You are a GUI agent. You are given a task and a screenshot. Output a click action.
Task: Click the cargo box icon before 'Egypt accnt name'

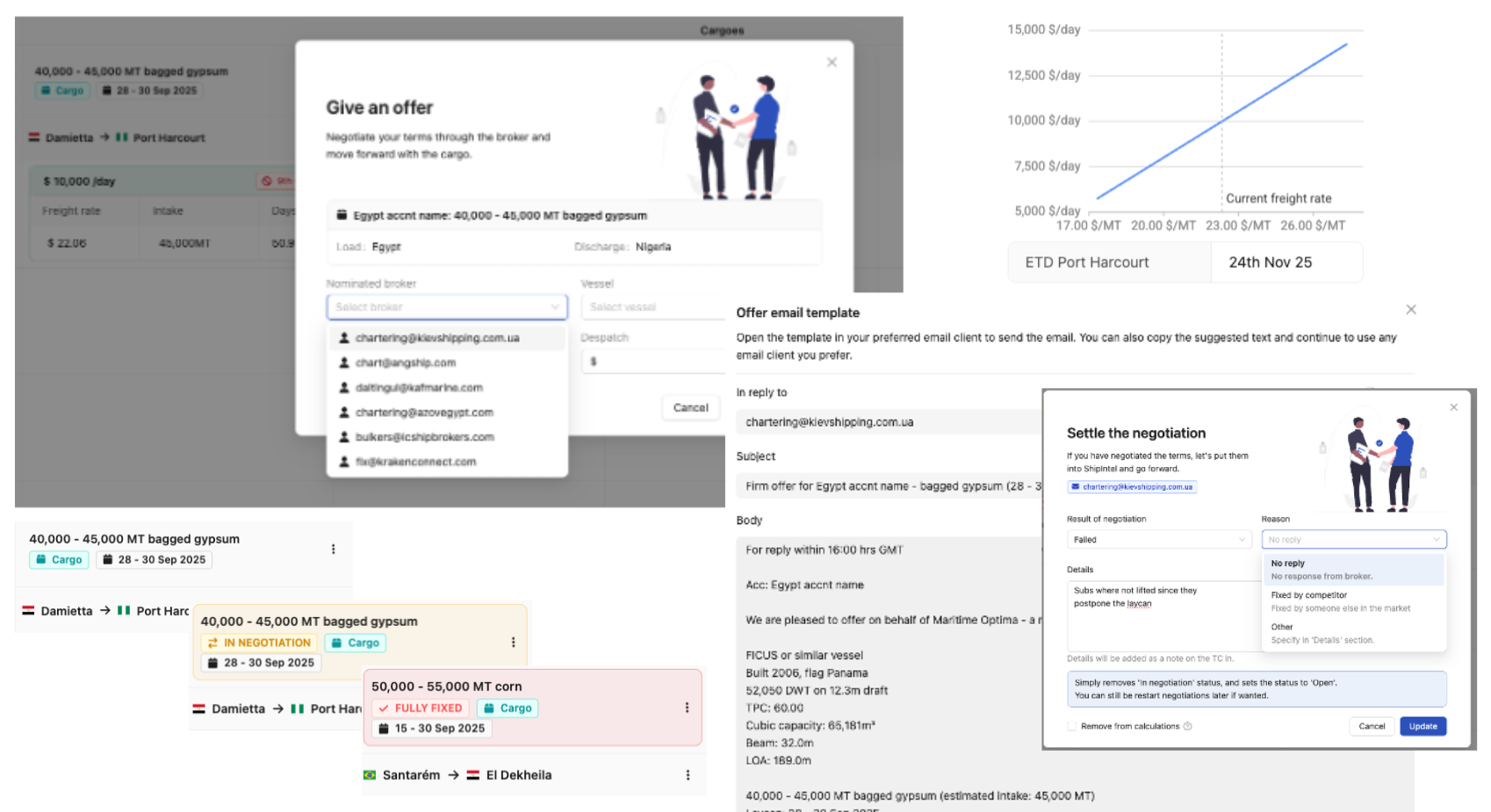pos(342,215)
